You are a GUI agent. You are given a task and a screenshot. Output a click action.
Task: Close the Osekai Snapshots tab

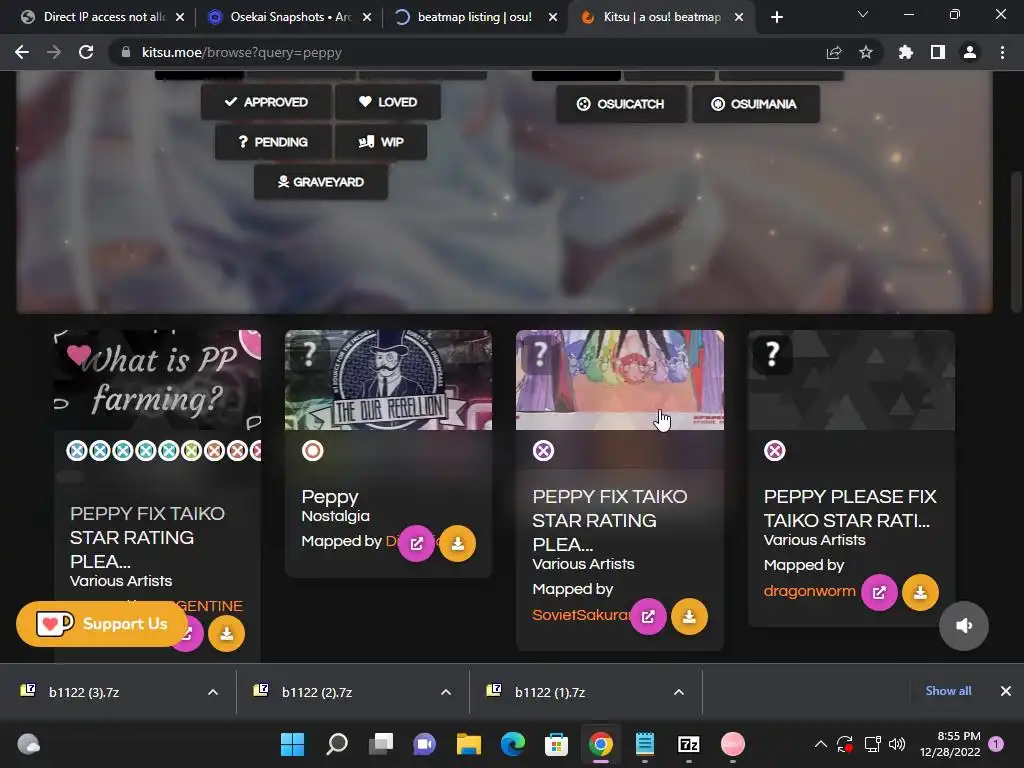367,17
